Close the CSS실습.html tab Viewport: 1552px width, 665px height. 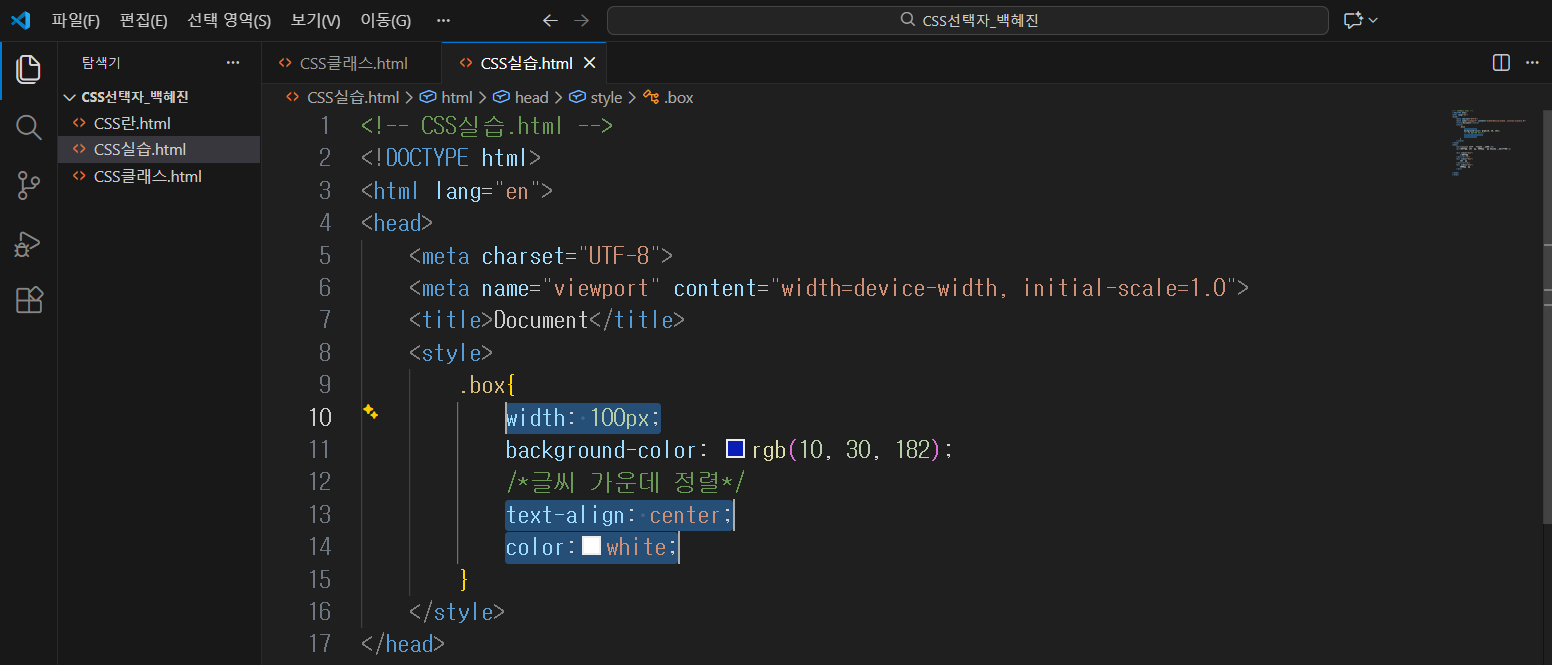click(589, 63)
